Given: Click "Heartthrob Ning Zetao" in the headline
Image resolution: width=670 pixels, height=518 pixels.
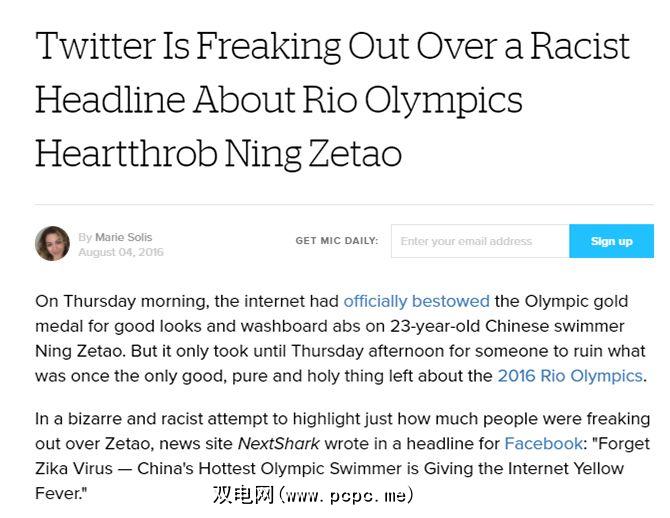Looking at the screenshot, I should 218,153.
